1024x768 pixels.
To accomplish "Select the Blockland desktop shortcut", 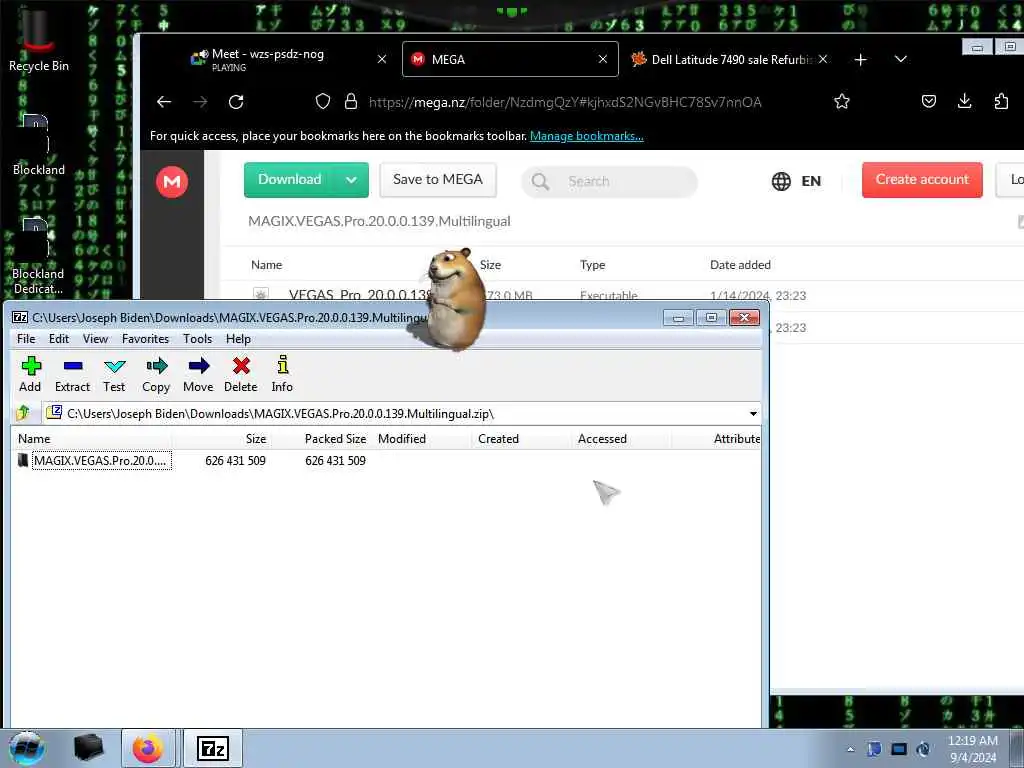I will (x=39, y=145).
